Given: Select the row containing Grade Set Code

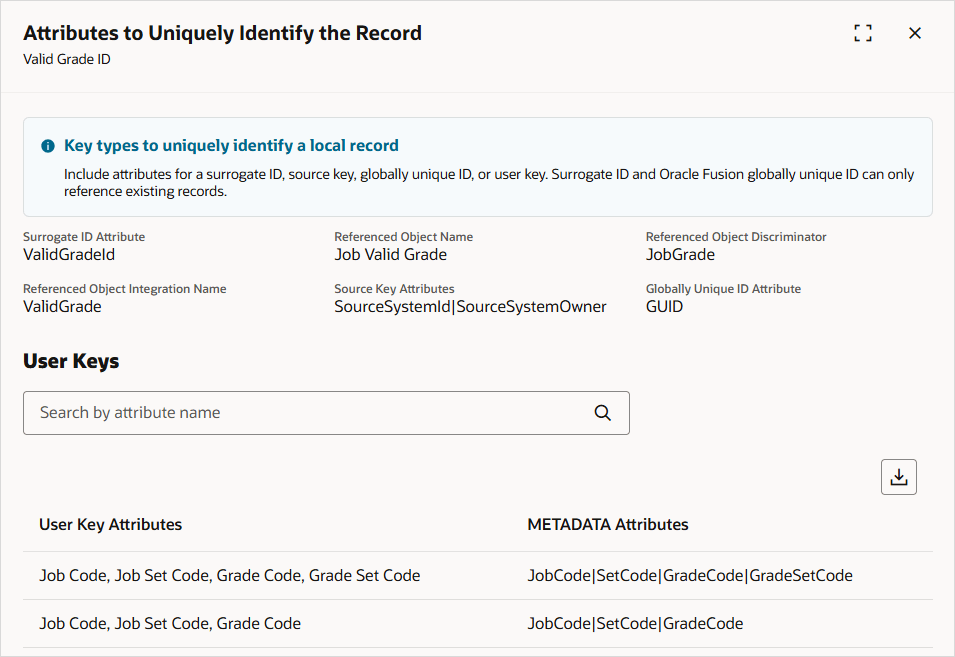Looking at the screenshot, I should click(x=229, y=575).
